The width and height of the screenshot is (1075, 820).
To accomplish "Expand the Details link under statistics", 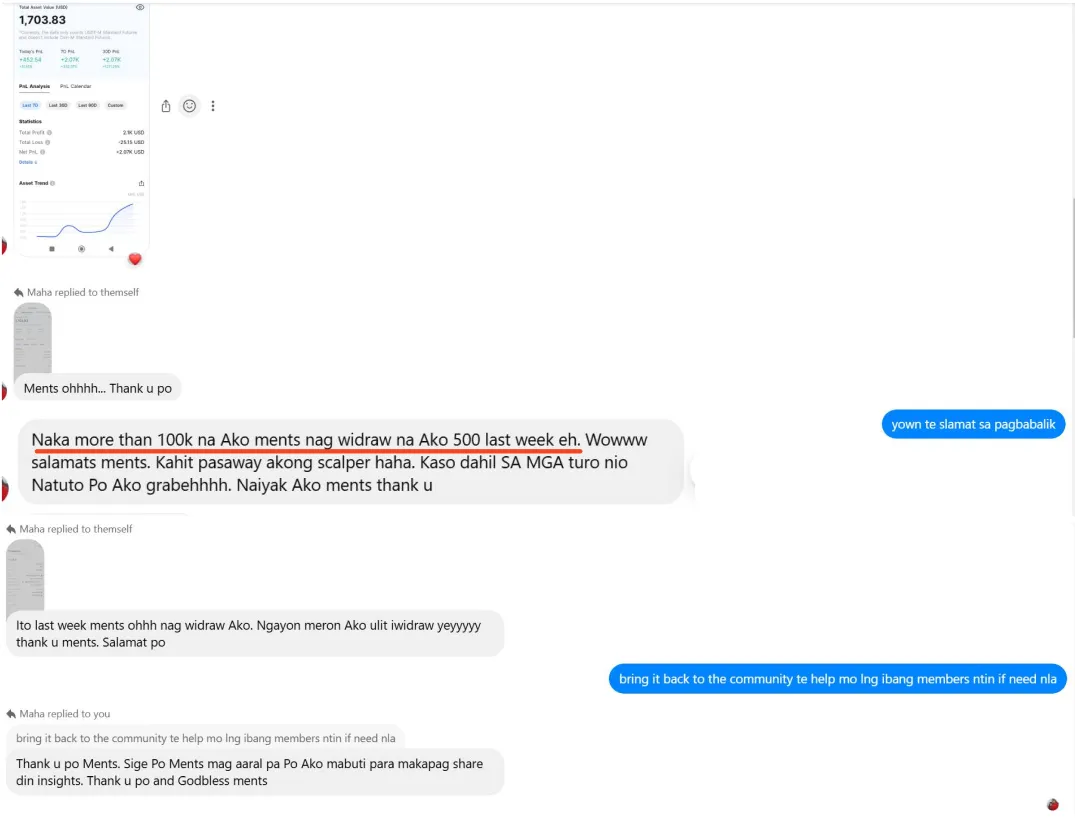I will 28,162.
